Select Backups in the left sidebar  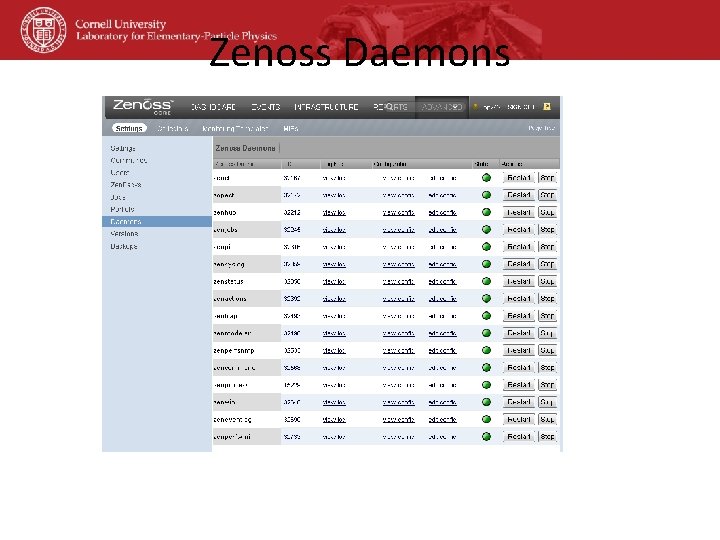pyautogui.click(x=124, y=246)
